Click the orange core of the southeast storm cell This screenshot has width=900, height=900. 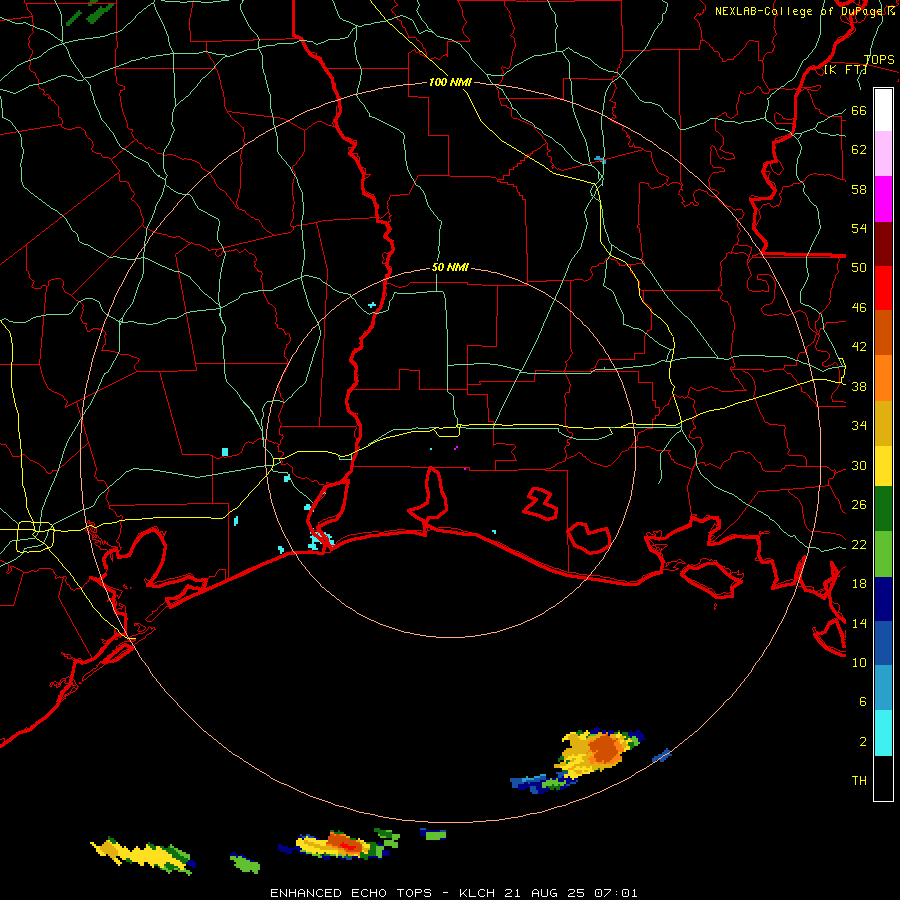604,750
